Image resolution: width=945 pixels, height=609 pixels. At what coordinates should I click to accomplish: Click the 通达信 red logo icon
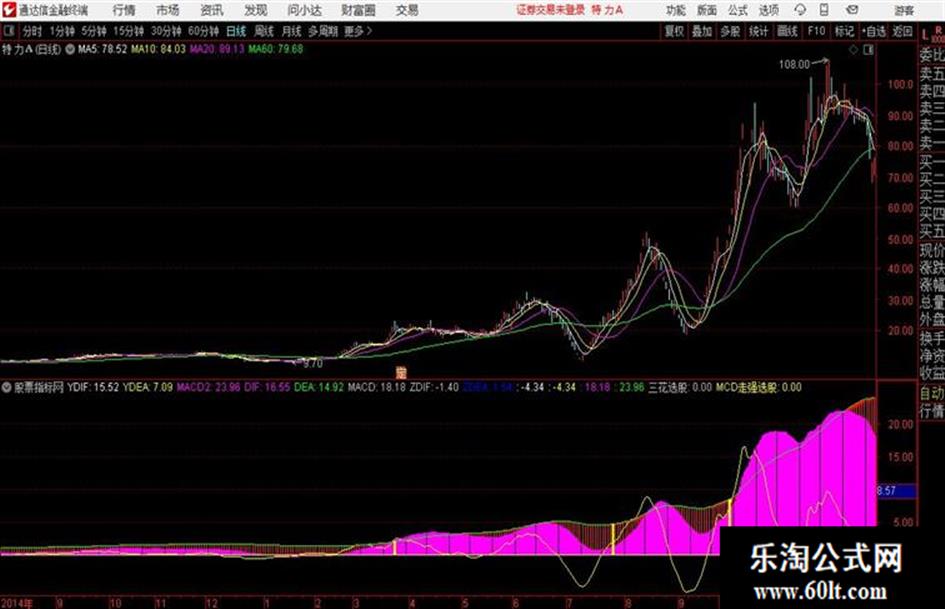pyautogui.click(x=8, y=10)
